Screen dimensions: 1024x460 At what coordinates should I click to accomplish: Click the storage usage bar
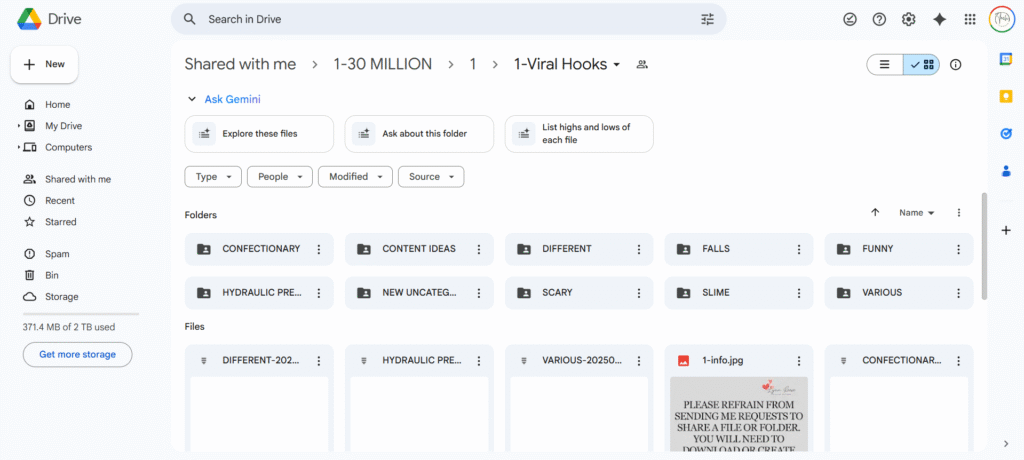[80, 314]
